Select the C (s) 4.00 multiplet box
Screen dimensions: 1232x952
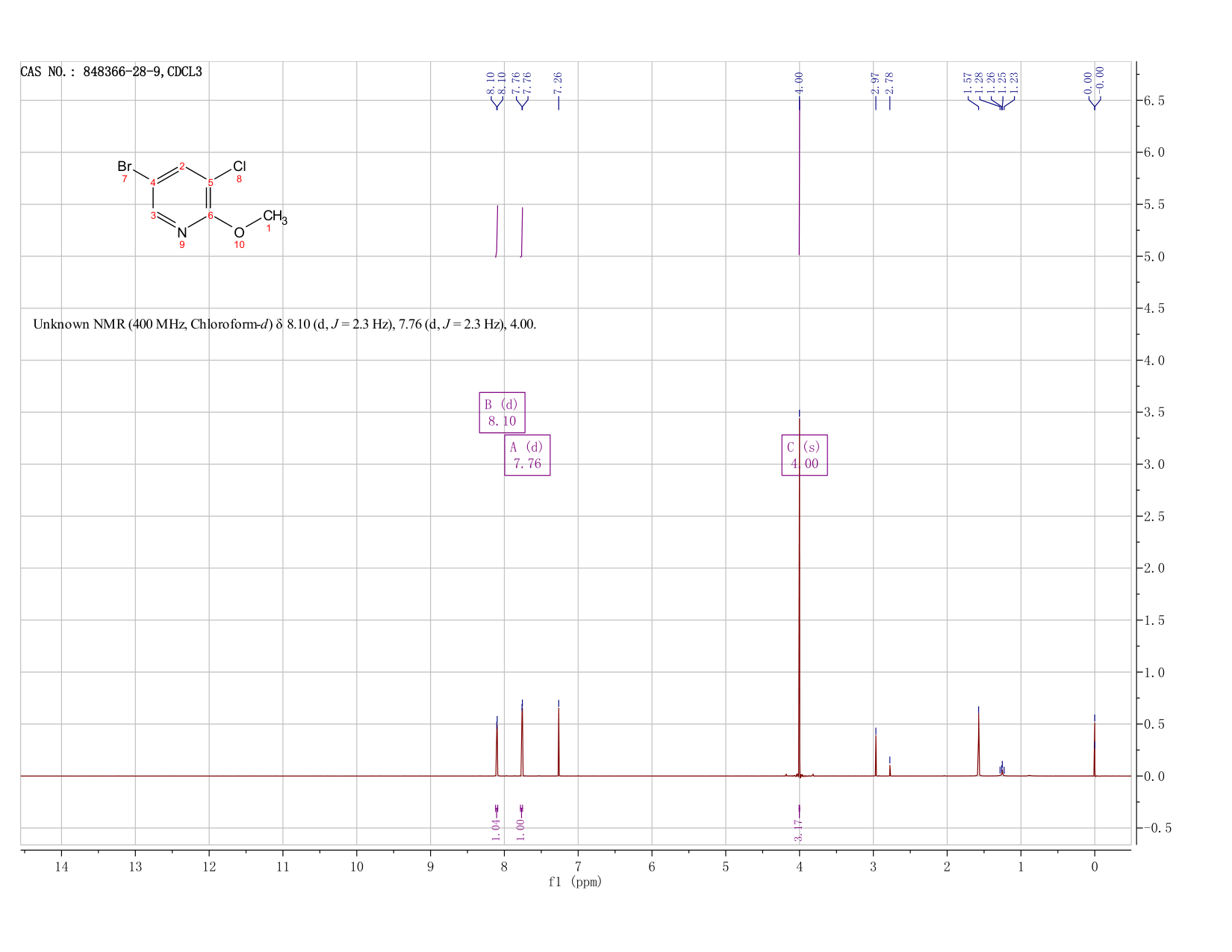pyautogui.click(x=804, y=455)
